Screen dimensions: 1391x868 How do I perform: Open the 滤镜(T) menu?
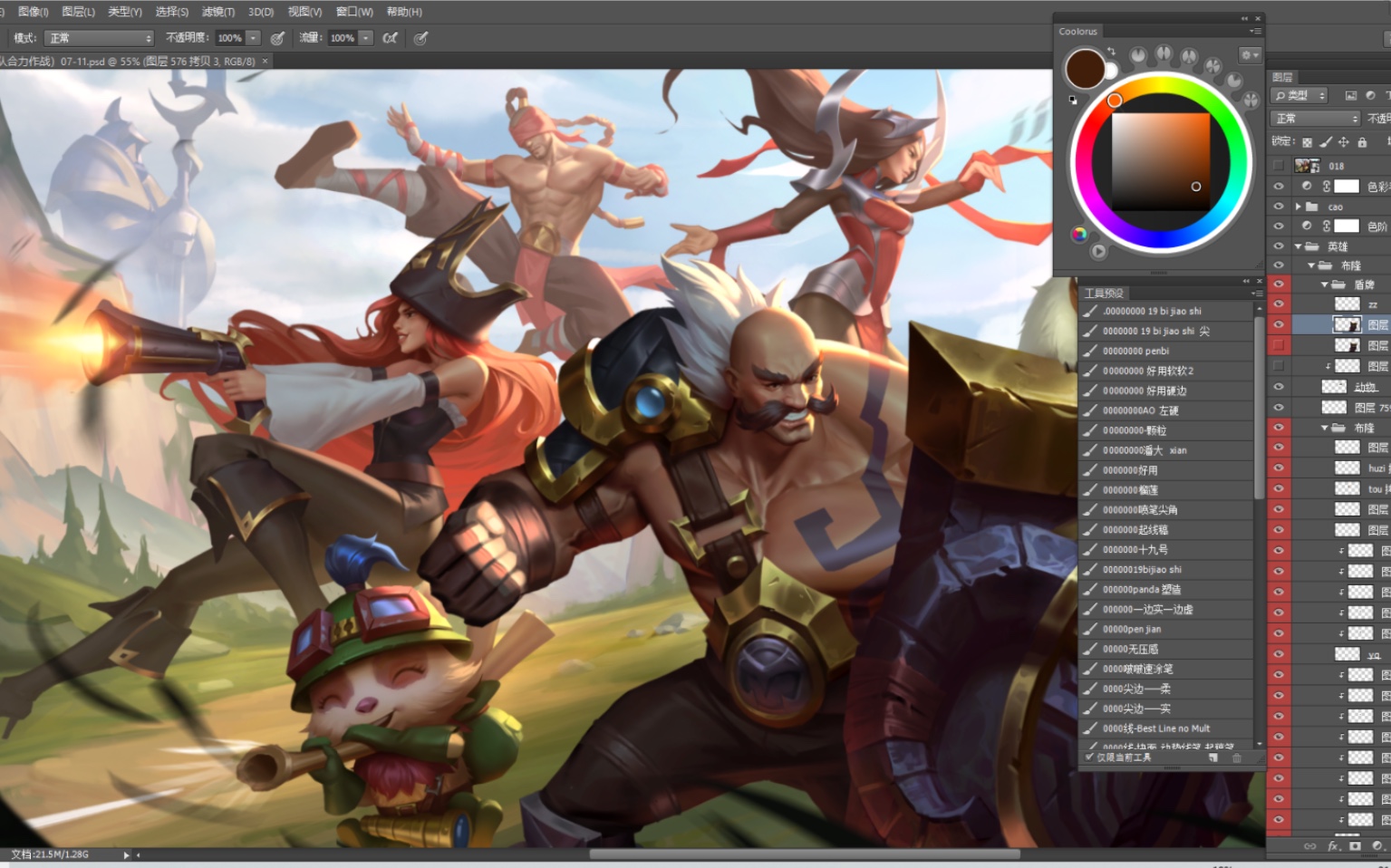point(218,12)
